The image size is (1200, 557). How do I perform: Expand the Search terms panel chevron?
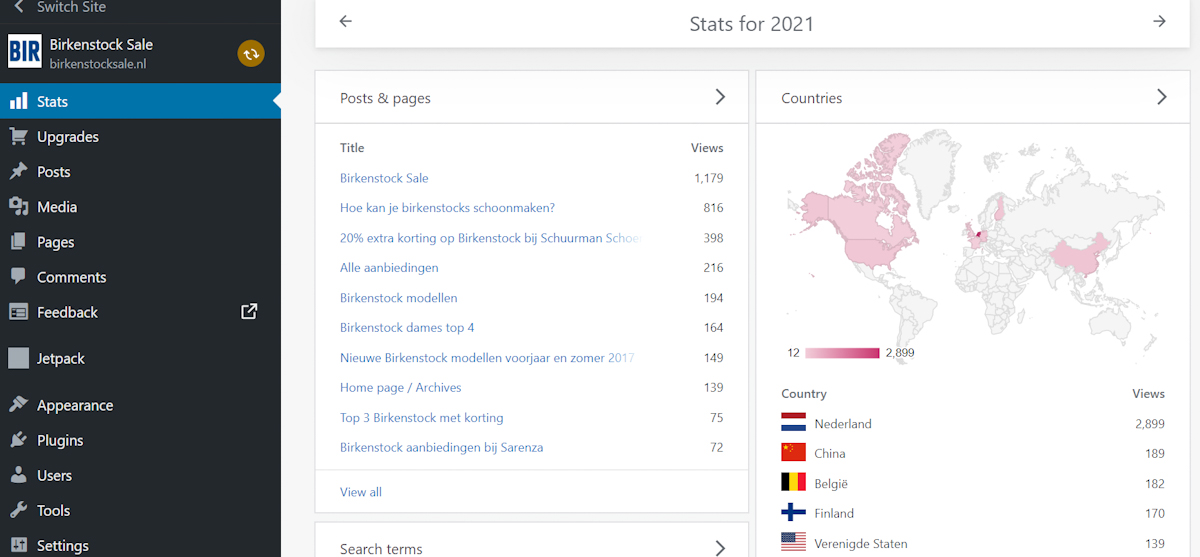pos(720,547)
